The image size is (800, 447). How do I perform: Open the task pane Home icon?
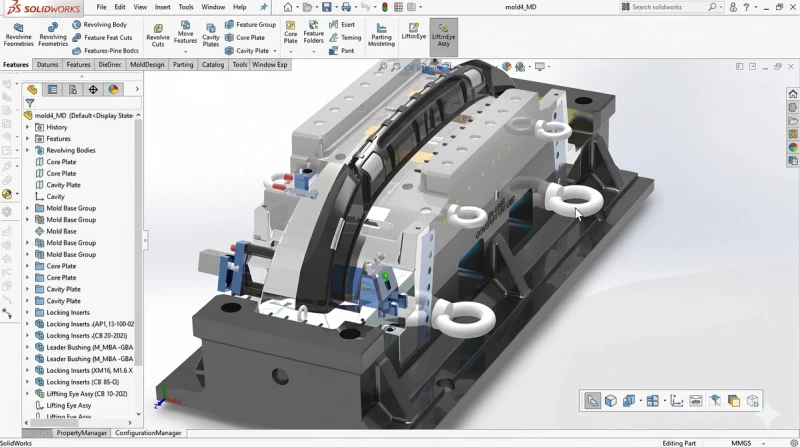click(x=792, y=94)
